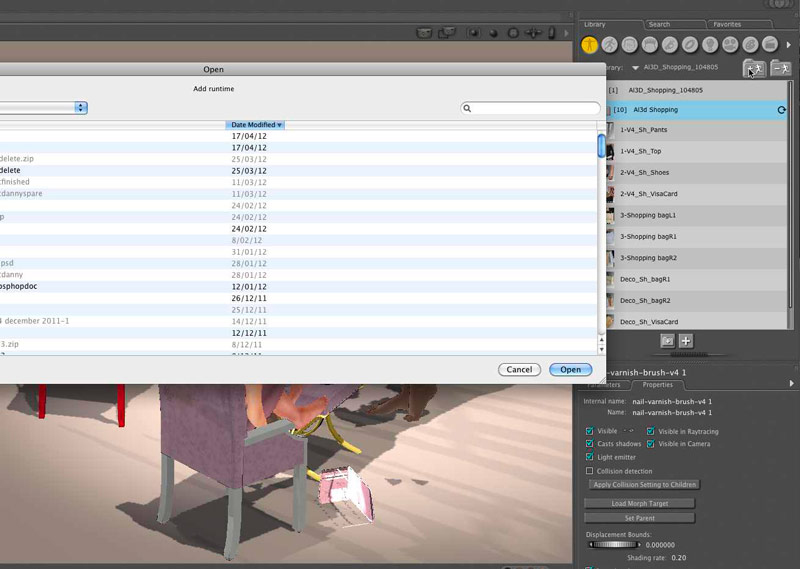Select the Lights library category bulb icon
This screenshot has height=569, width=800.
click(710, 45)
